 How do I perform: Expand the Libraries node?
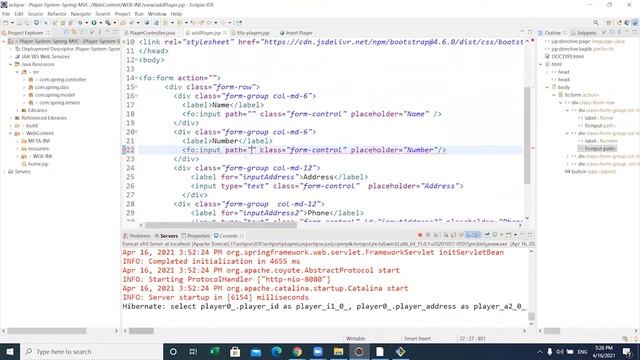click(18, 110)
